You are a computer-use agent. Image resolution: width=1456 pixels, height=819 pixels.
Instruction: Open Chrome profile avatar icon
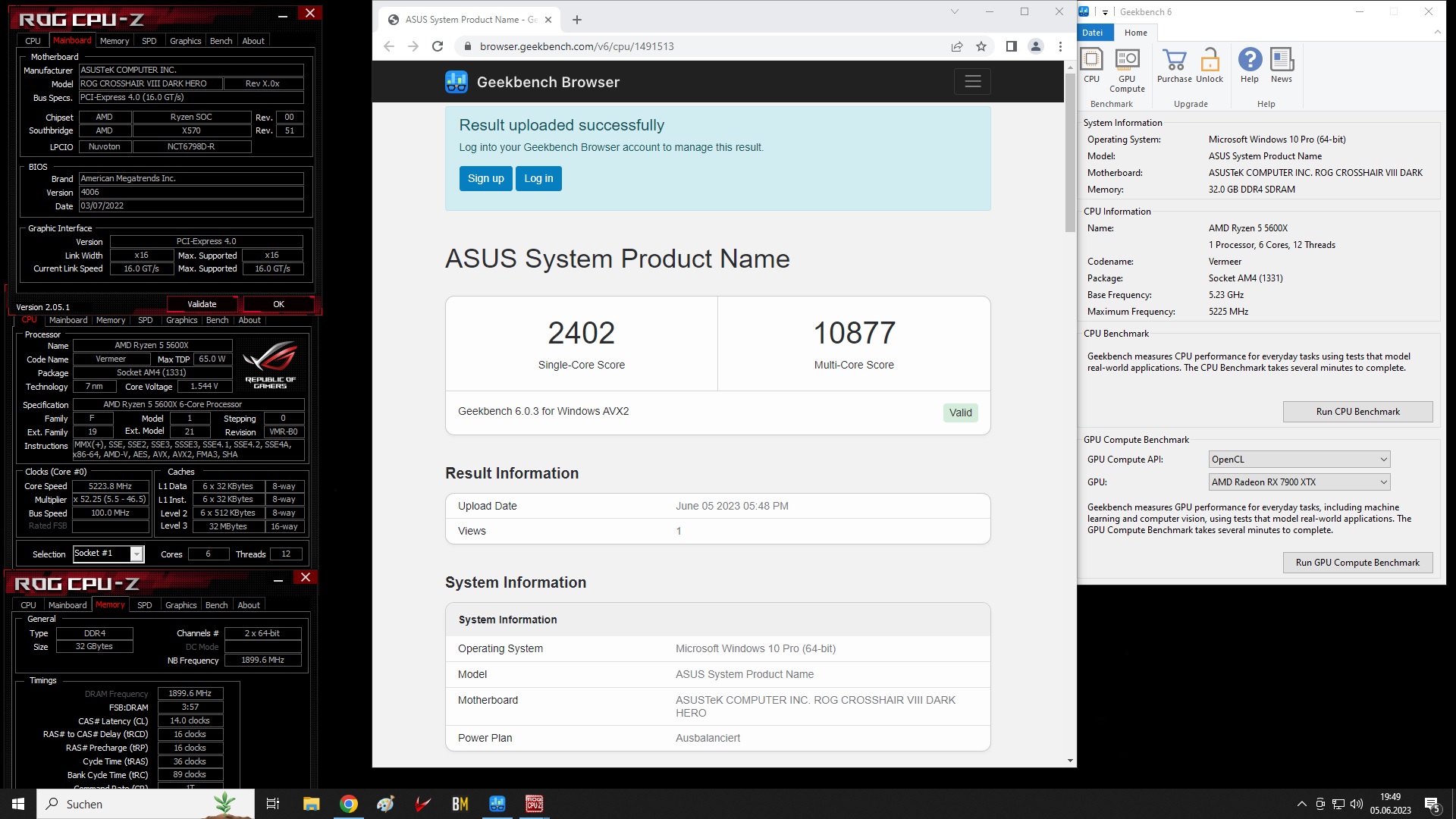pos(1036,46)
